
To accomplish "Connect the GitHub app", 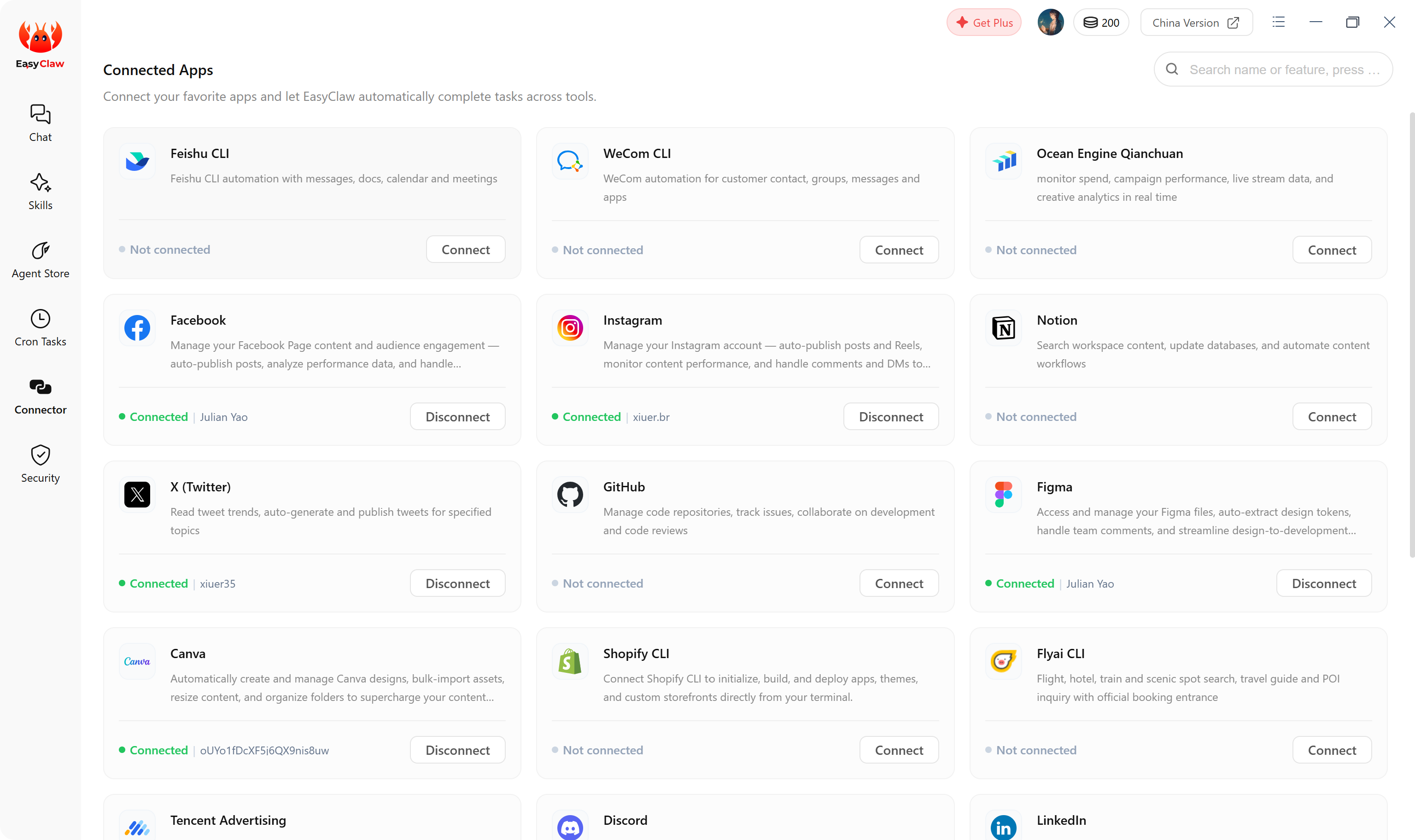I will click(899, 583).
